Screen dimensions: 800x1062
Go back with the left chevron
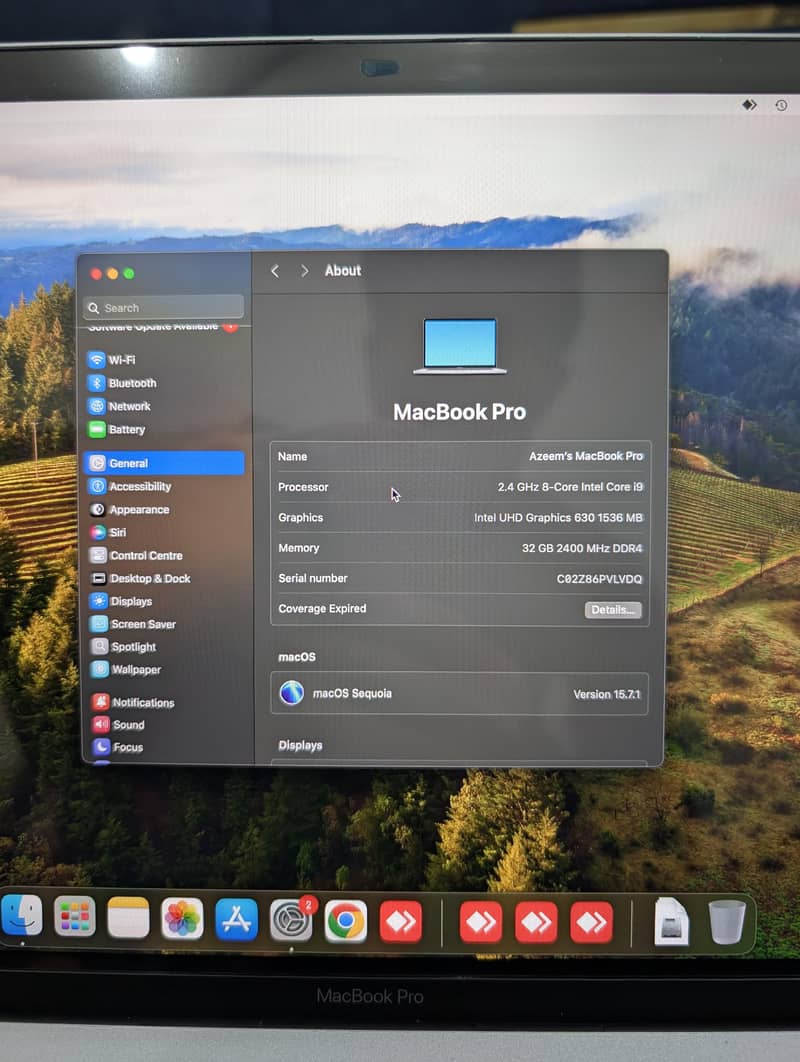275,271
